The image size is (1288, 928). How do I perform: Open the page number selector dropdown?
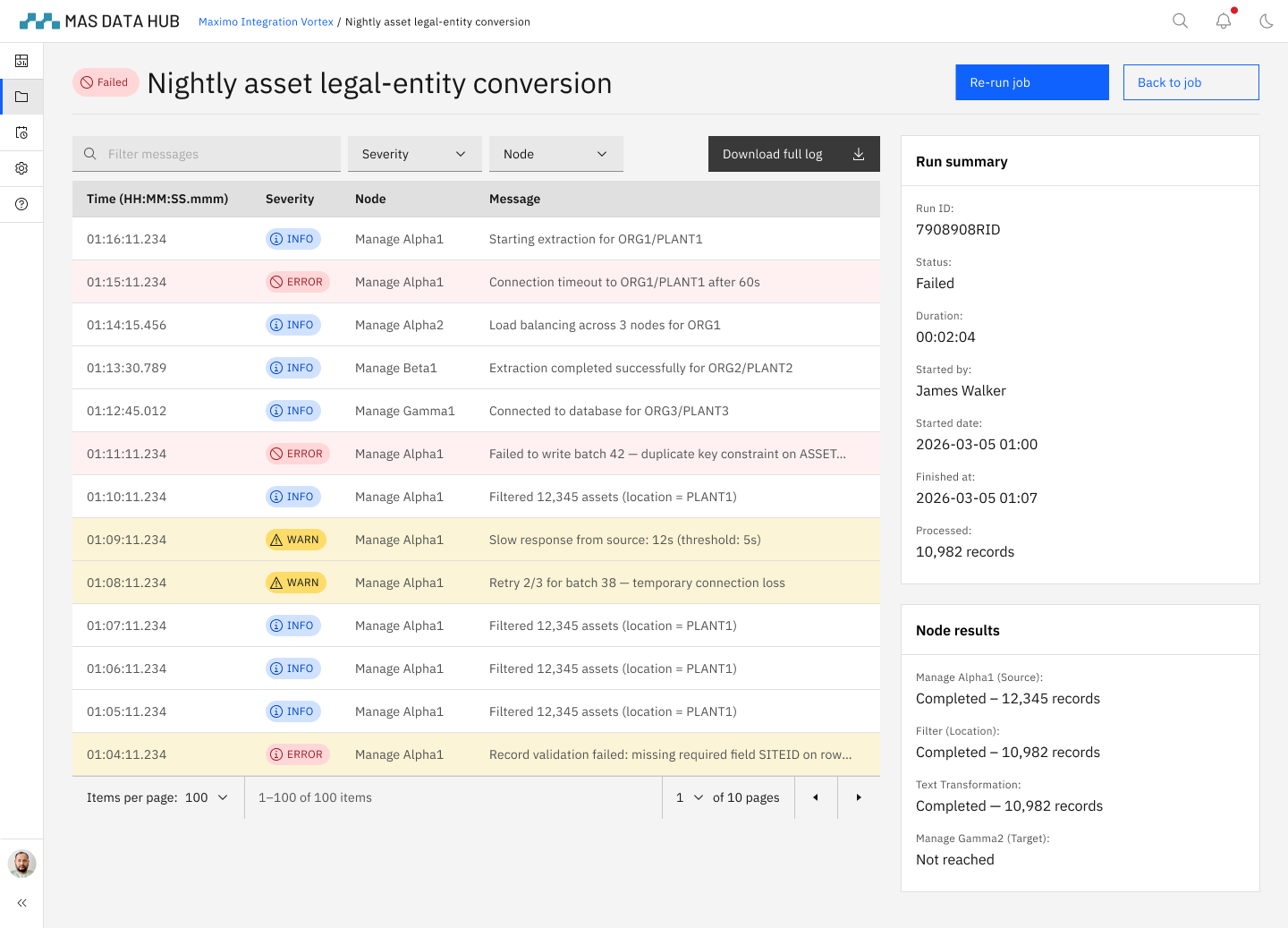tap(689, 797)
